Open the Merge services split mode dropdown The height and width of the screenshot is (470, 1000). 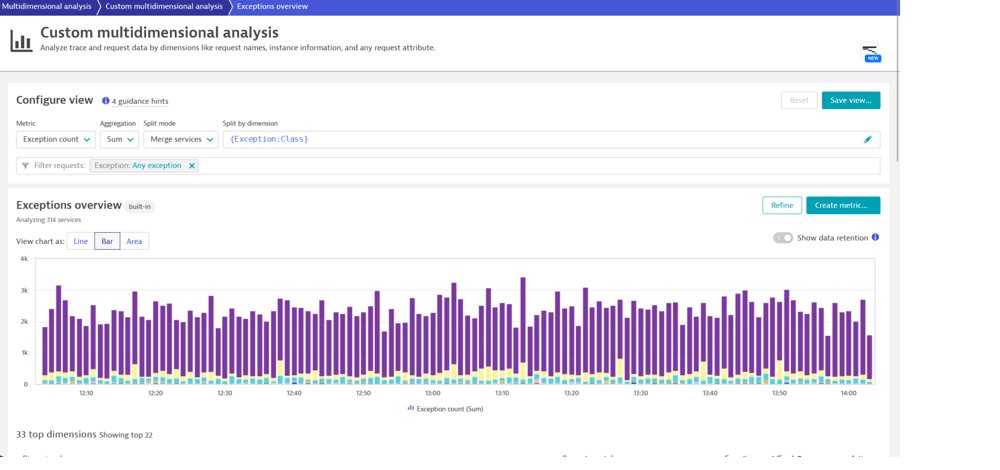(x=180, y=140)
